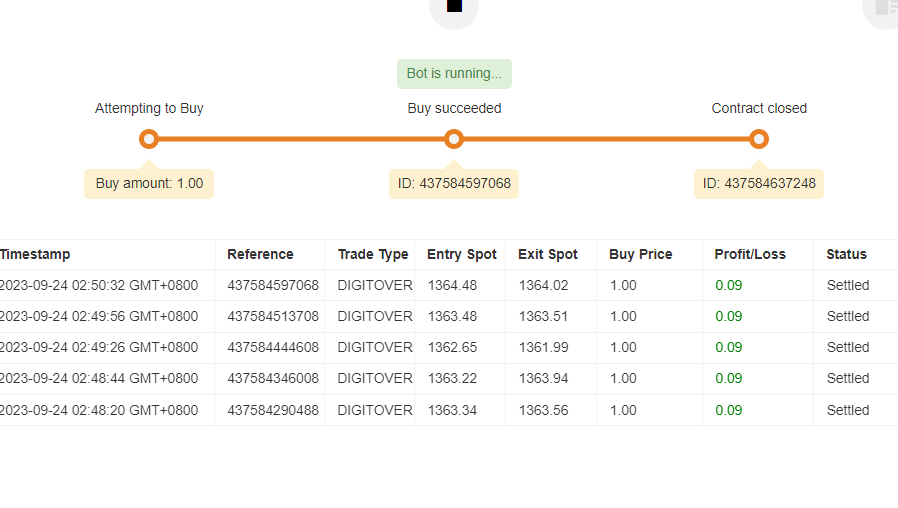898x508 pixels.
Task: Click entry spot 1363.48
Action: pyautogui.click(x=452, y=316)
